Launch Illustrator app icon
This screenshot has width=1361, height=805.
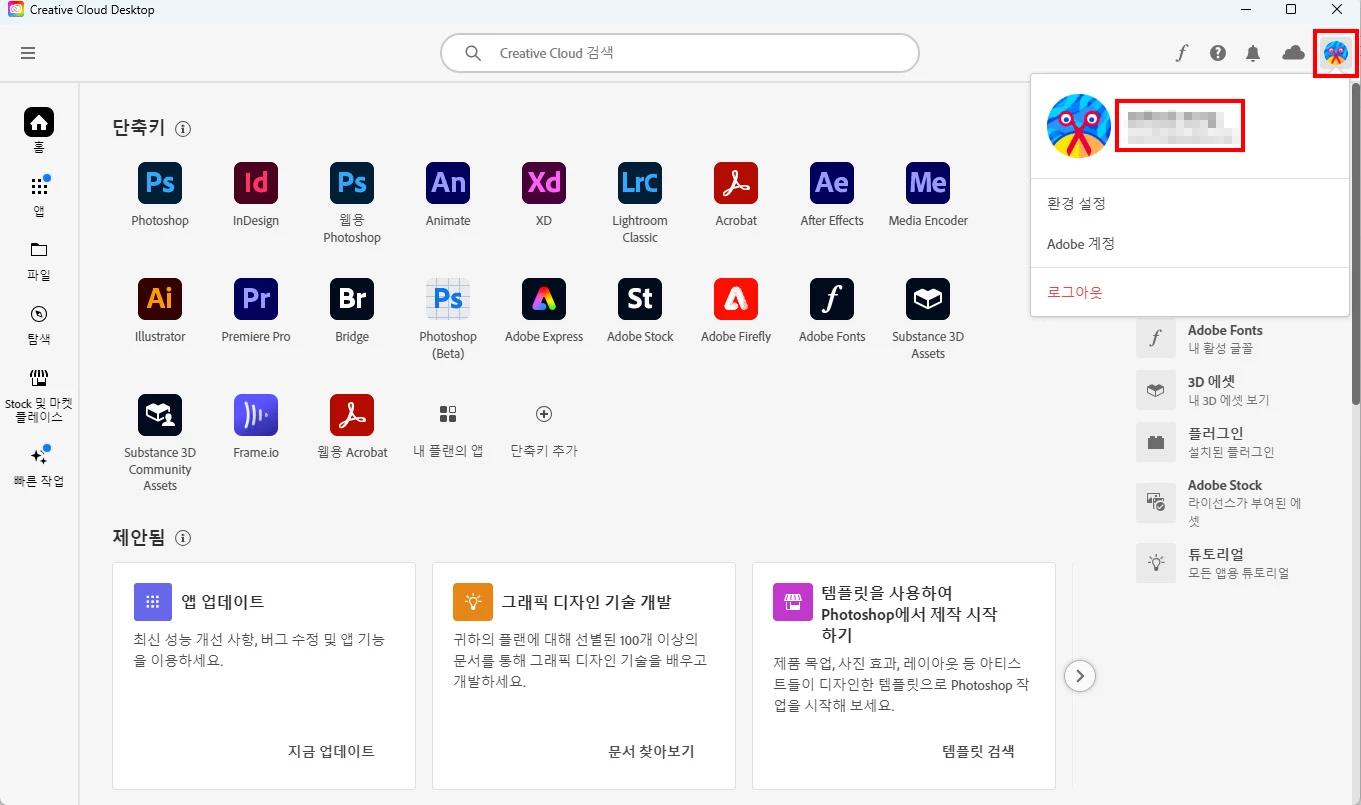(160, 299)
